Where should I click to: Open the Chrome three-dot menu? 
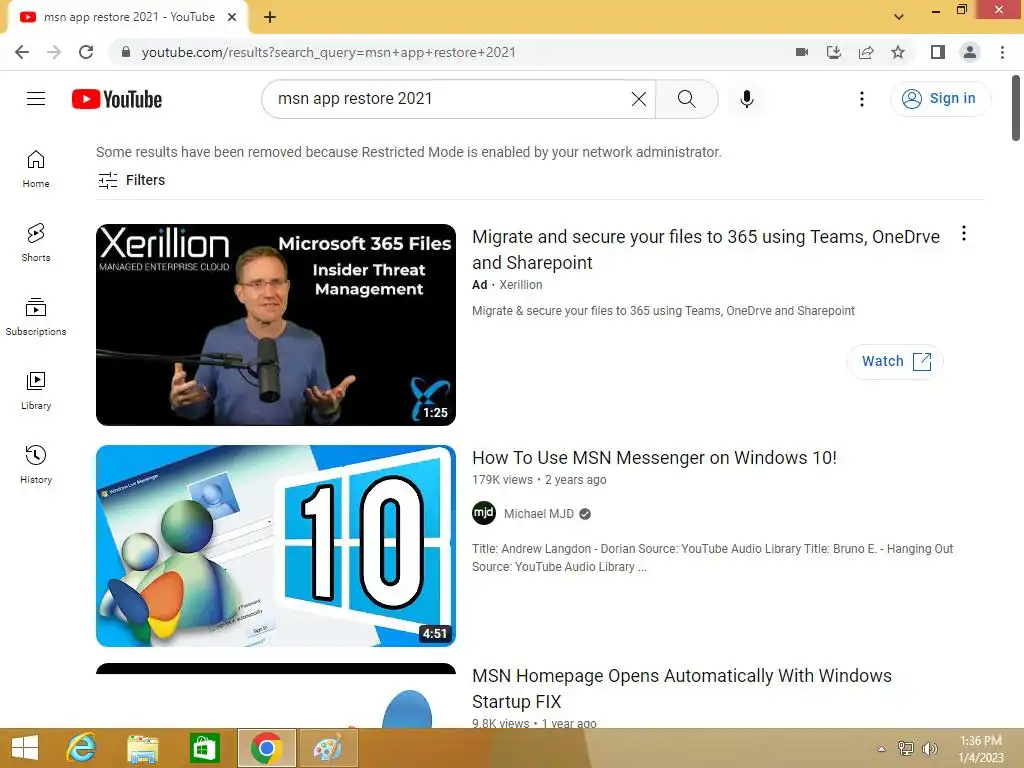tap(1002, 52)
